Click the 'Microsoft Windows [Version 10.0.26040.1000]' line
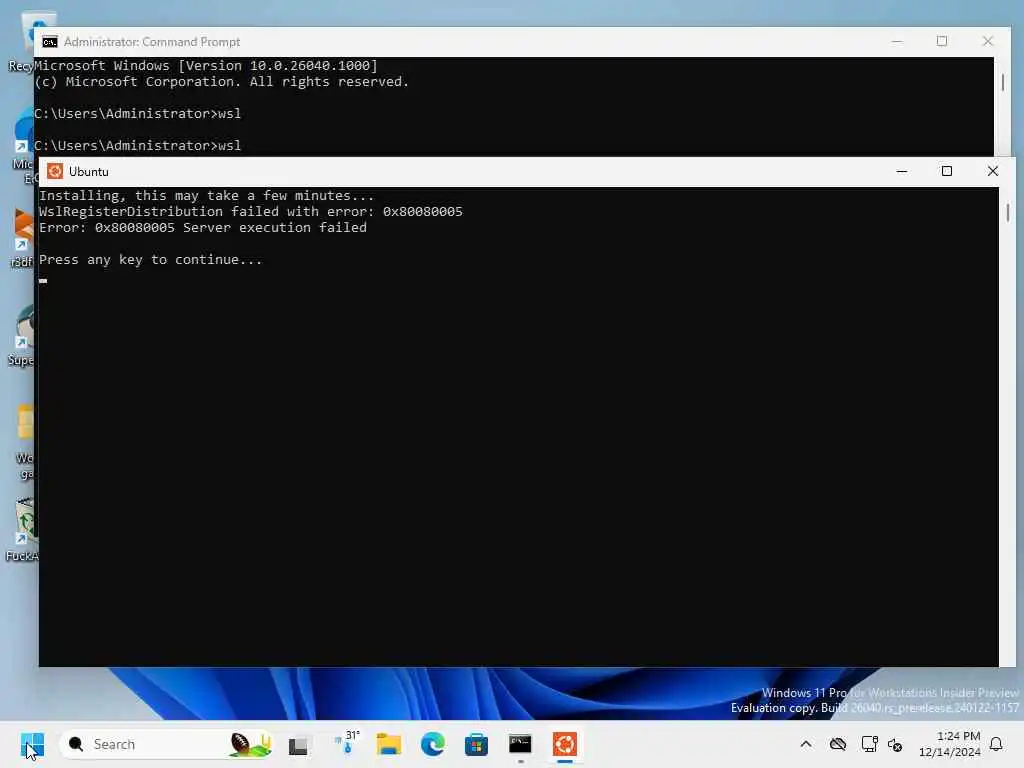This screenshot has height=768, width=1024. tap(206, 66)
